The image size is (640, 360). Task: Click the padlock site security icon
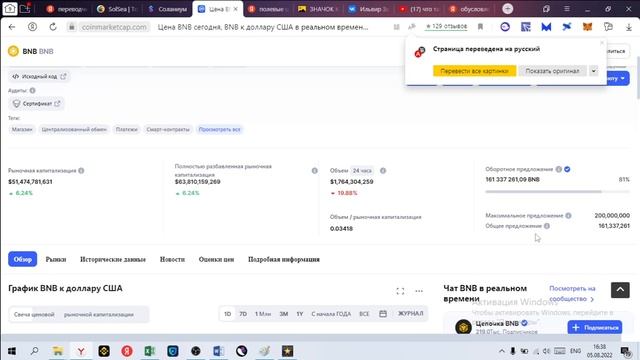tap(72, 27)
